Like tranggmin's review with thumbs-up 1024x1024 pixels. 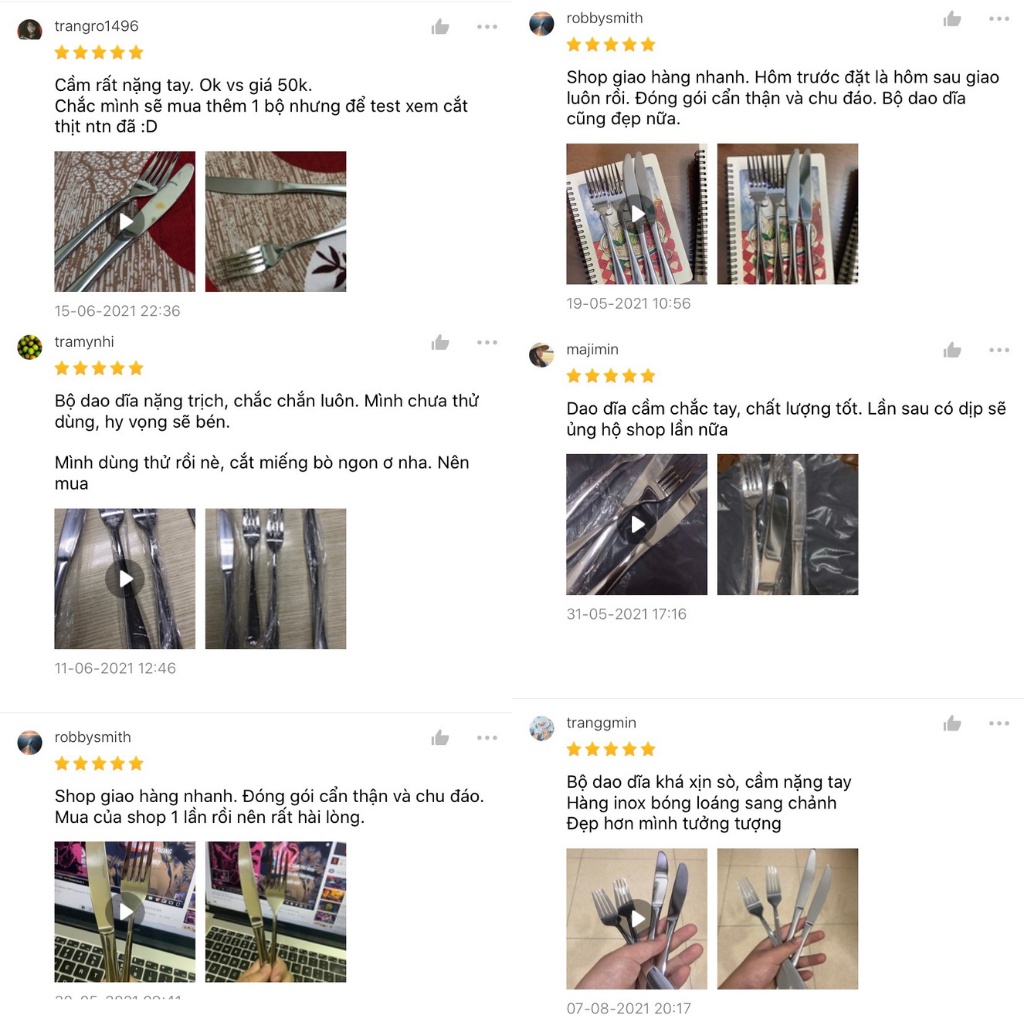point(952,723)
